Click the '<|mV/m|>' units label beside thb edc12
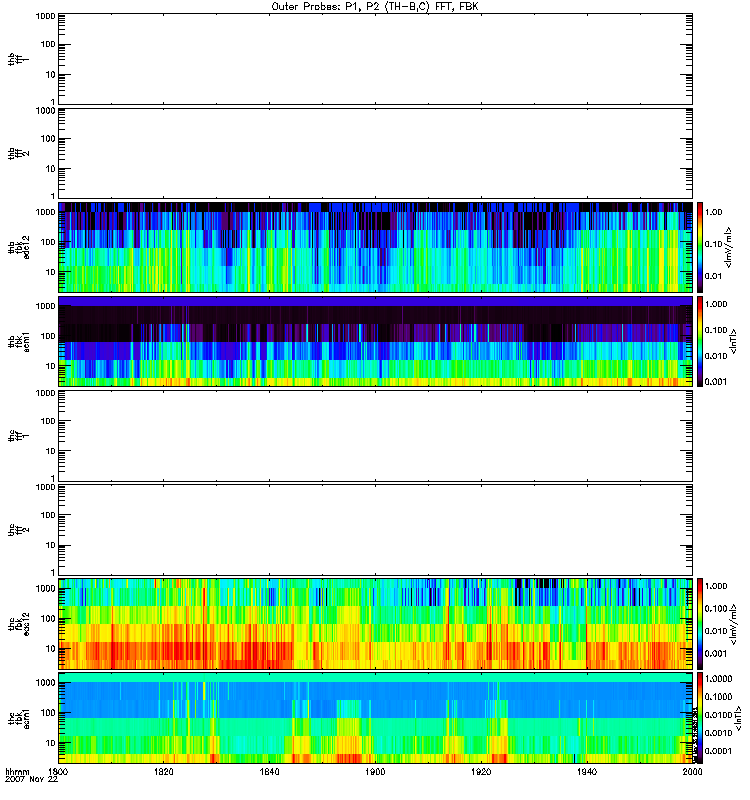Image resolution: width=750 pixels, height=800 pixels. pos(729,247)
